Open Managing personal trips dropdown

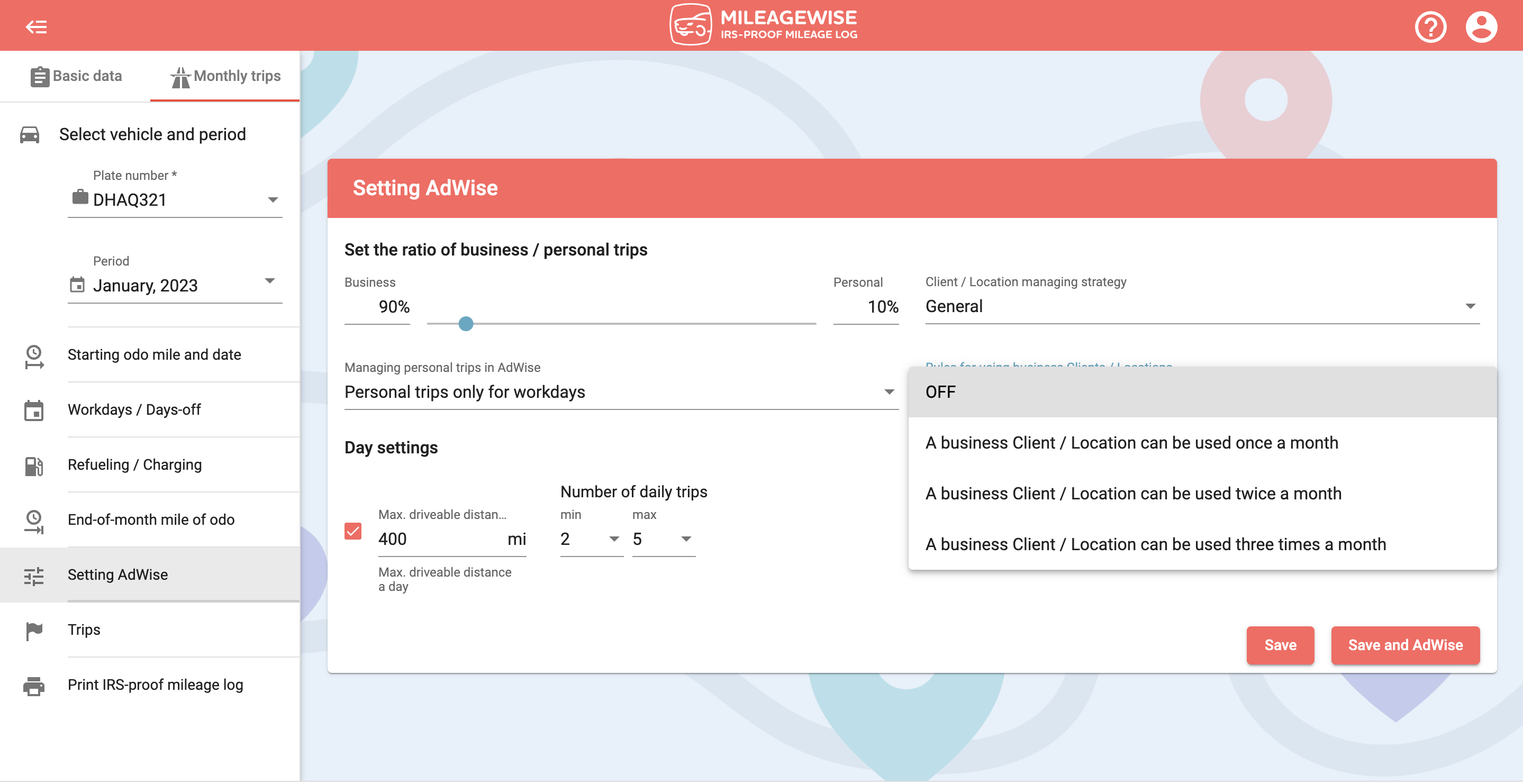click(x=621, y=392)
